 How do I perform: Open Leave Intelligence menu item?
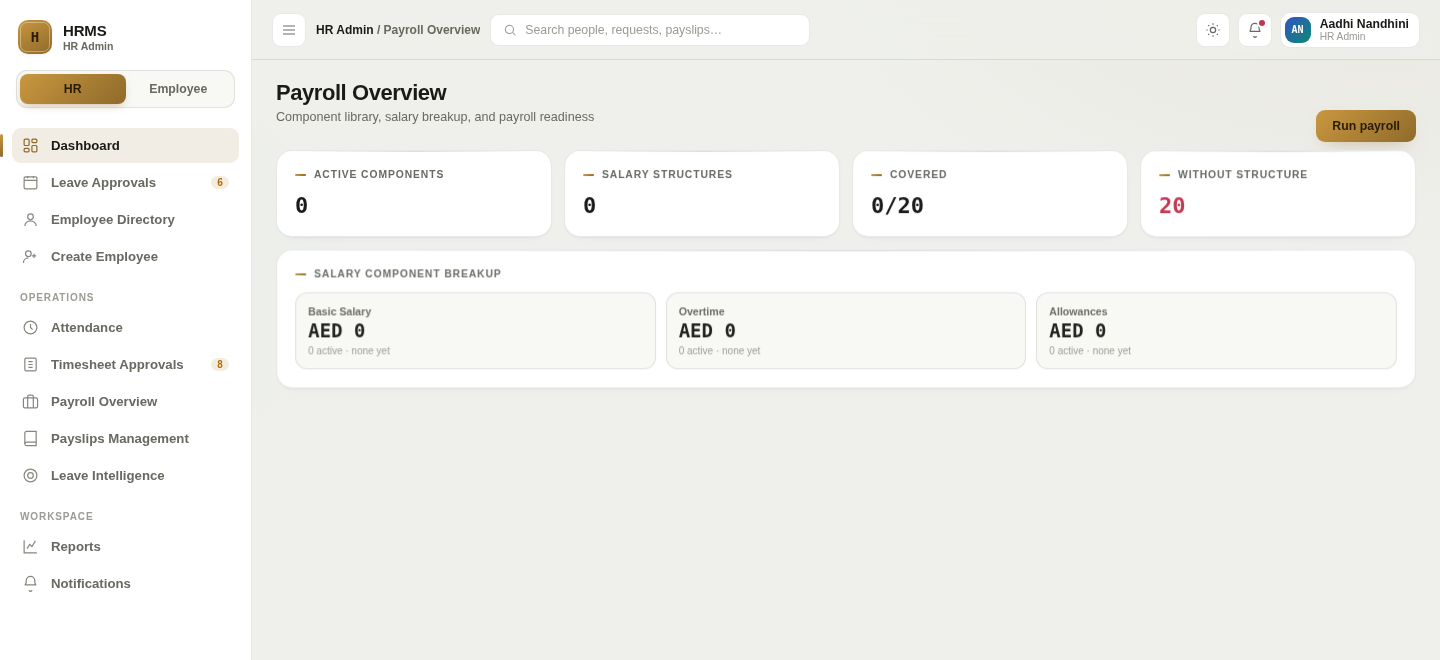(x=125, y=476)
